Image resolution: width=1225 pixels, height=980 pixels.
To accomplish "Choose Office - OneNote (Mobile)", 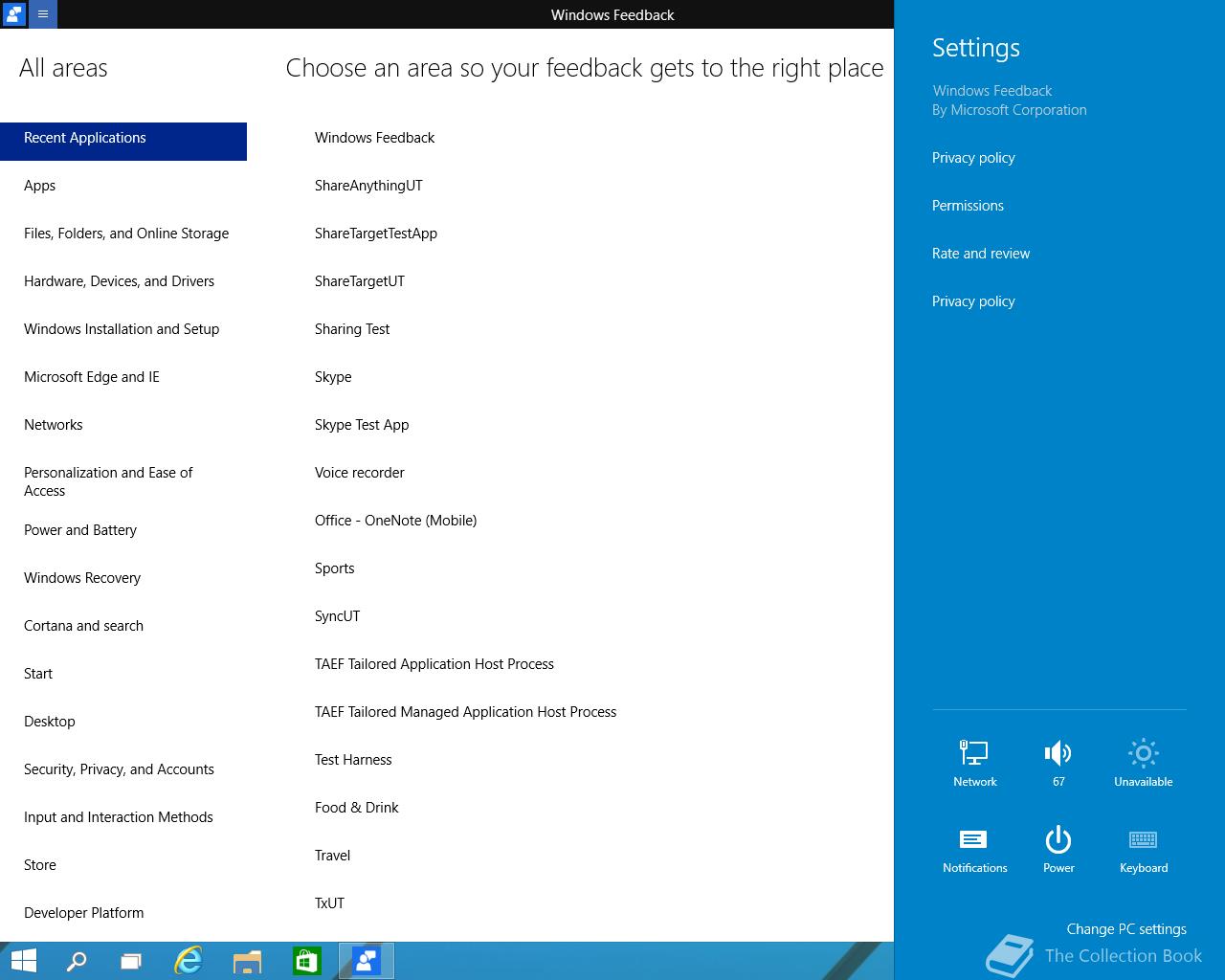I will [395, 521].
